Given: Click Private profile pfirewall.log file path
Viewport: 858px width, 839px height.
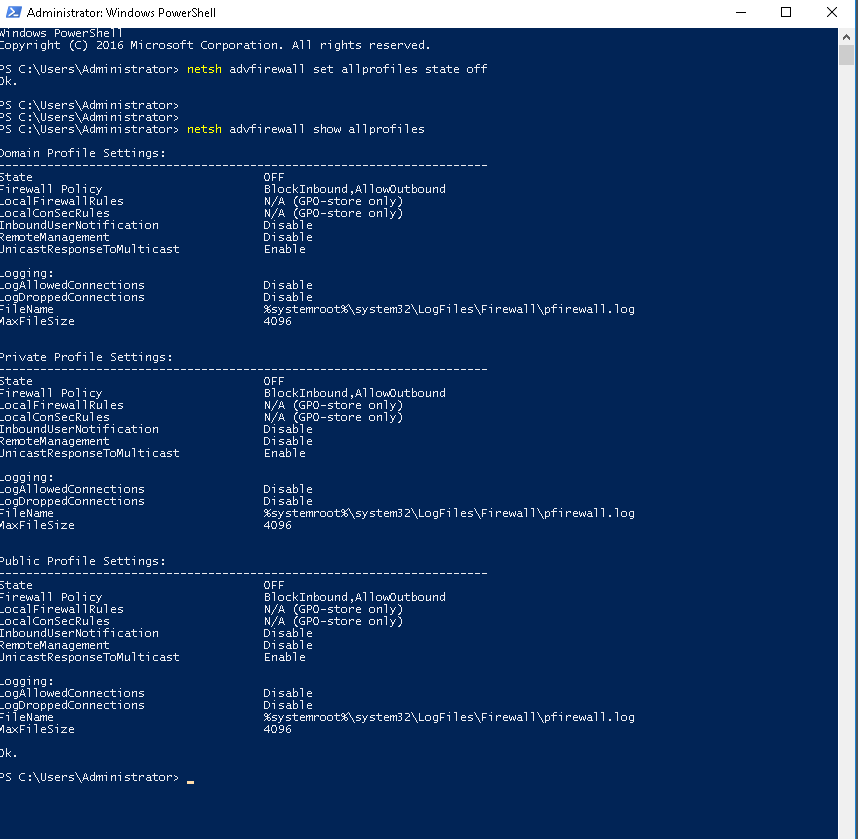Looking at the screenshot, I should [x=449, y=514].
